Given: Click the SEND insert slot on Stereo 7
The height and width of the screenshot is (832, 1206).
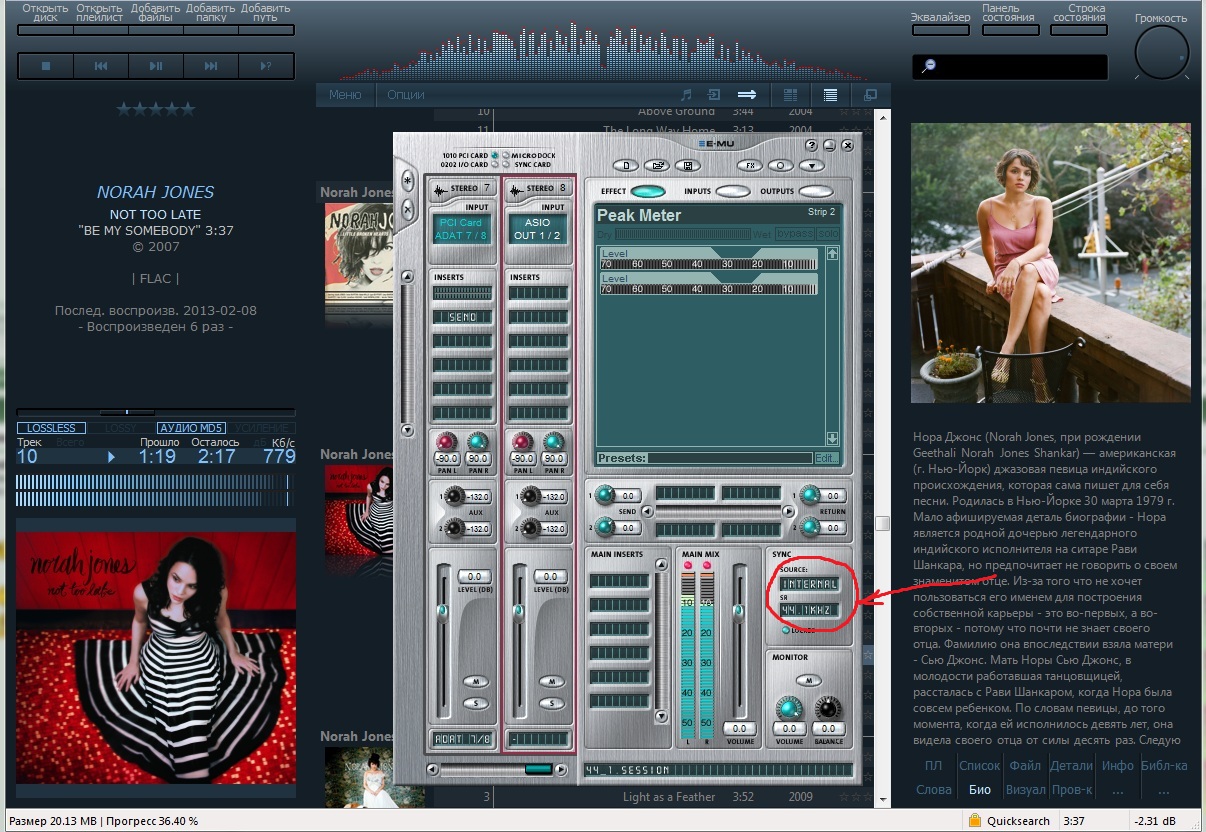Looking at the screenshot, I should (463, 317).
